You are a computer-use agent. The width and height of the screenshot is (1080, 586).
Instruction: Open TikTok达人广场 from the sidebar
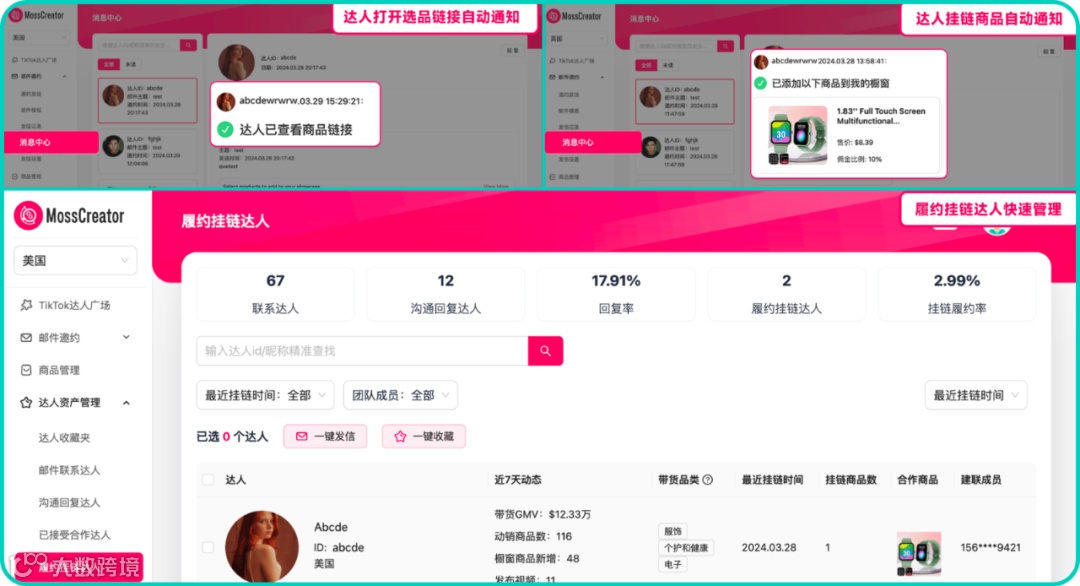click(74, 305)
